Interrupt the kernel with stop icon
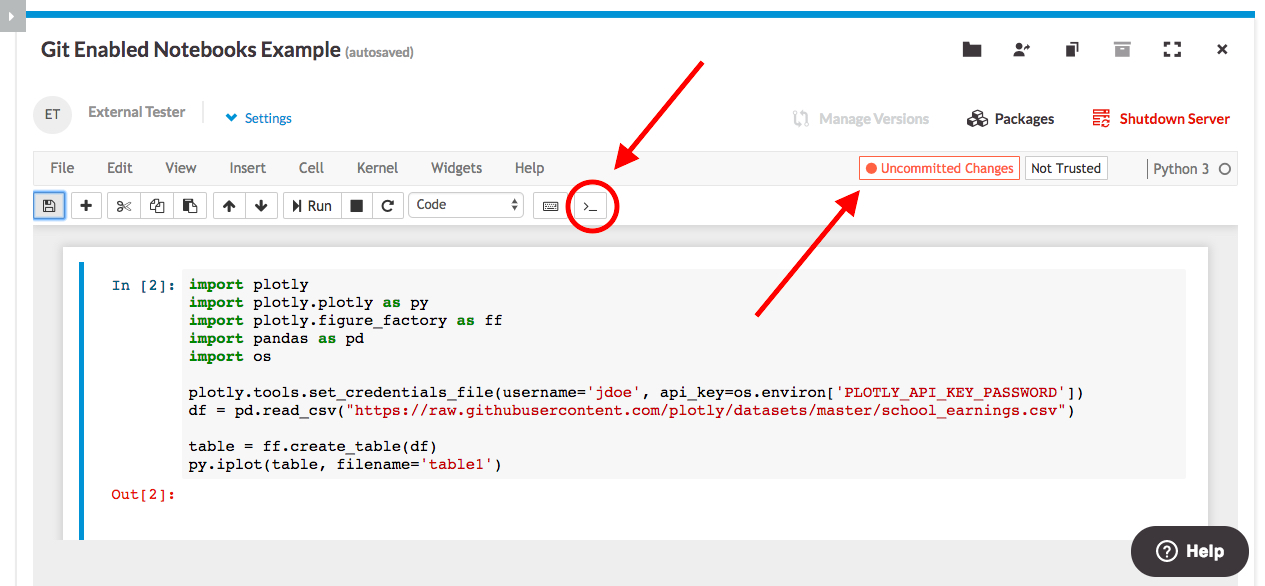Screen dimensions: 1265x586 click(x=356, y=206)
